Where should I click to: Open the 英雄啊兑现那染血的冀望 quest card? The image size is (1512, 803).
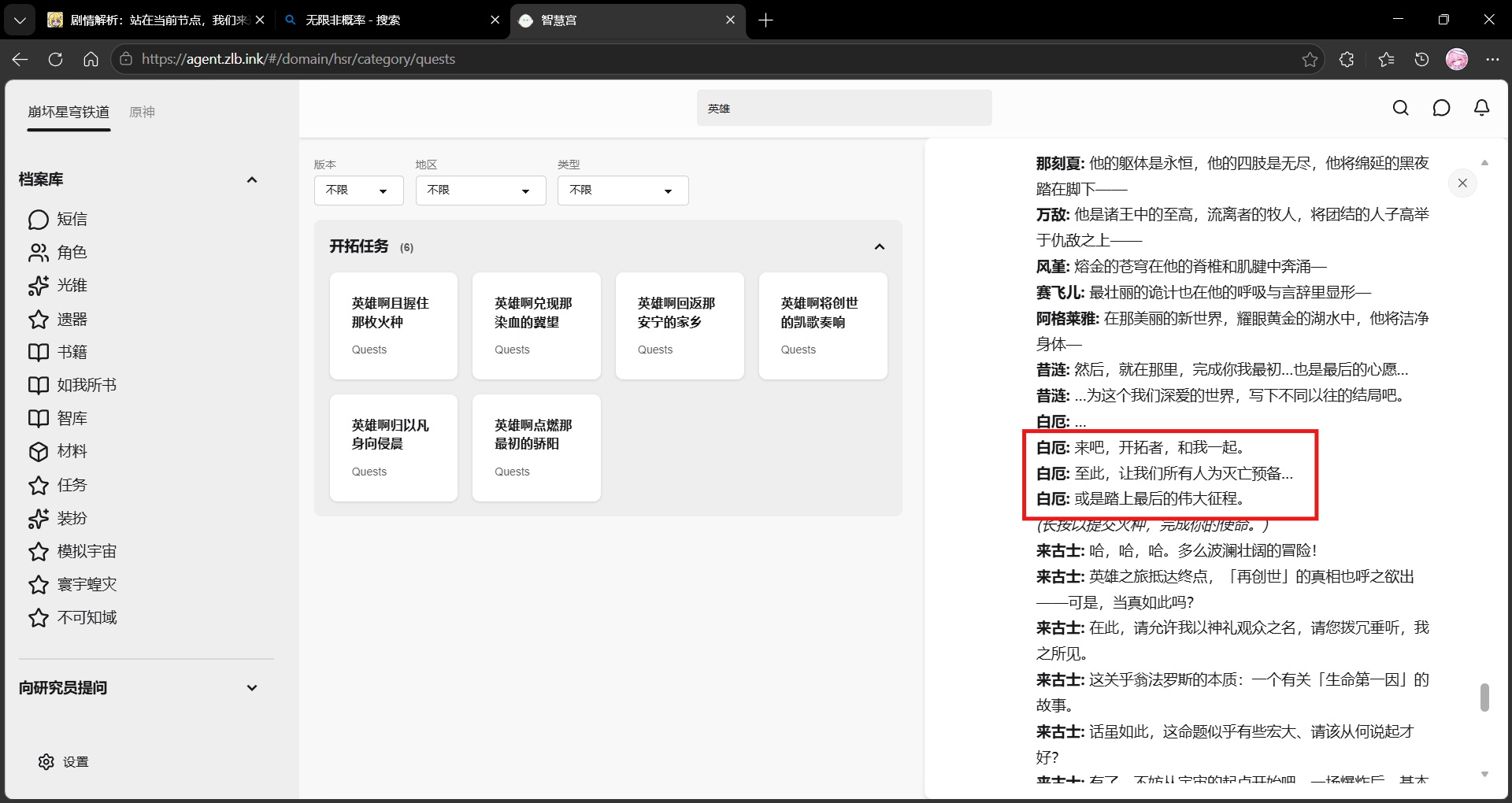tap(536, 326)
